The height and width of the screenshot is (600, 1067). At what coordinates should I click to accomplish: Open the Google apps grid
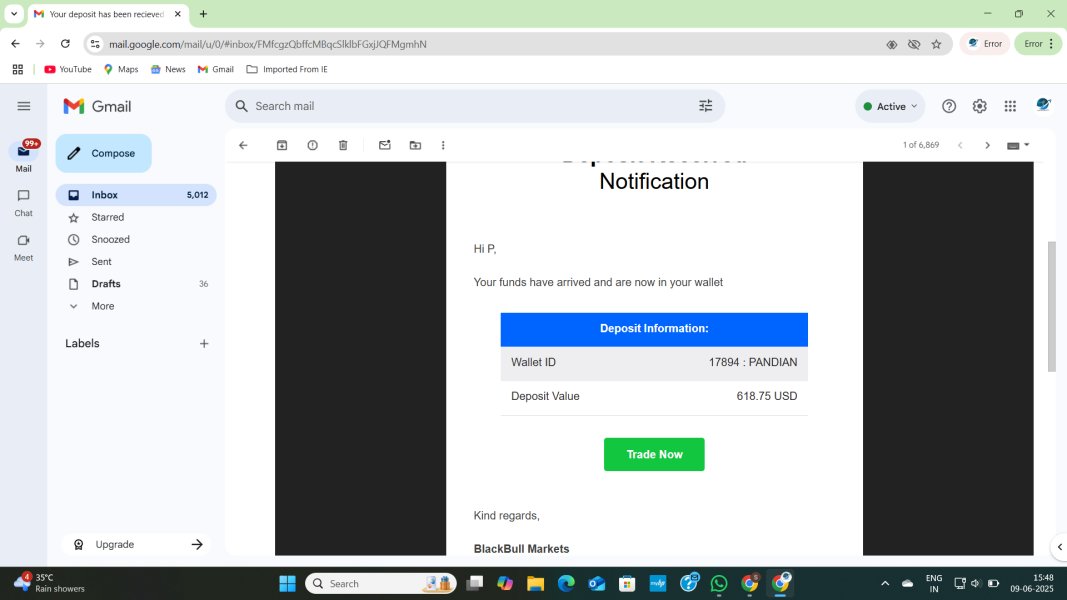coord(1010,106)
